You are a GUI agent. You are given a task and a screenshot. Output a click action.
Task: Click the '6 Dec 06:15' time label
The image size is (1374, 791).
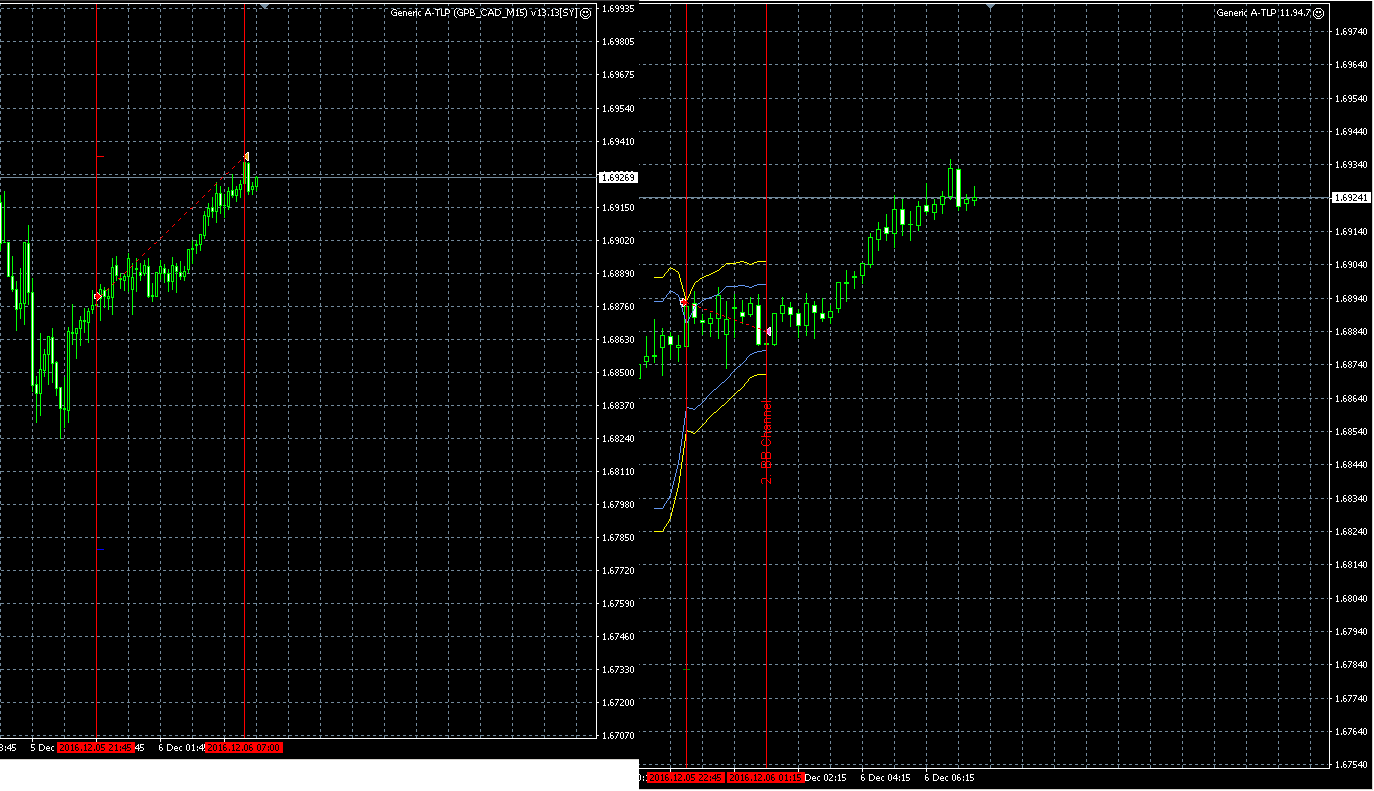pos(949,777)
